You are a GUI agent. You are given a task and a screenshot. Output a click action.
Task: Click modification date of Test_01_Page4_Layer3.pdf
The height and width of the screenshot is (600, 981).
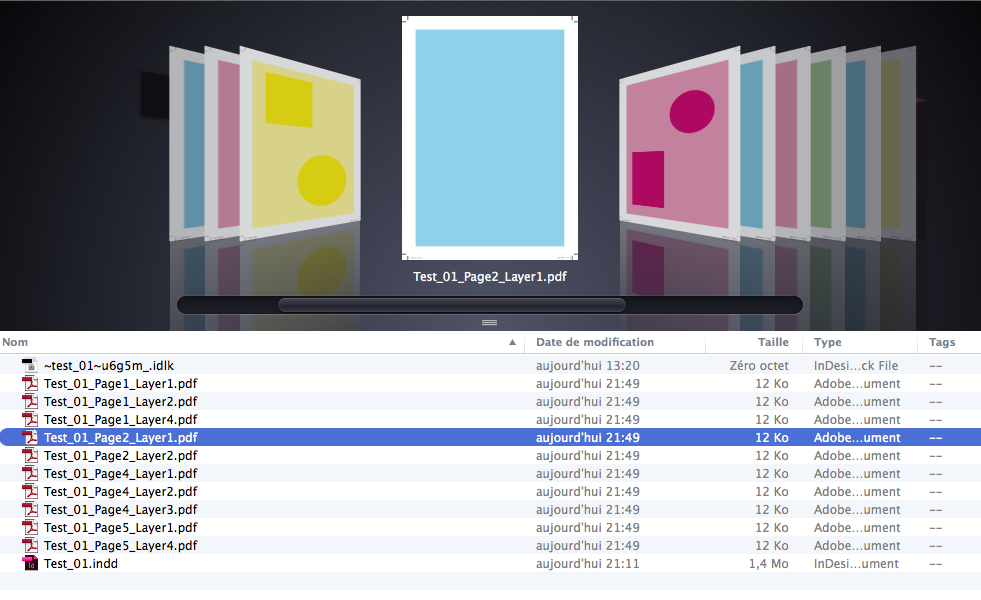(x=587, y=509)
